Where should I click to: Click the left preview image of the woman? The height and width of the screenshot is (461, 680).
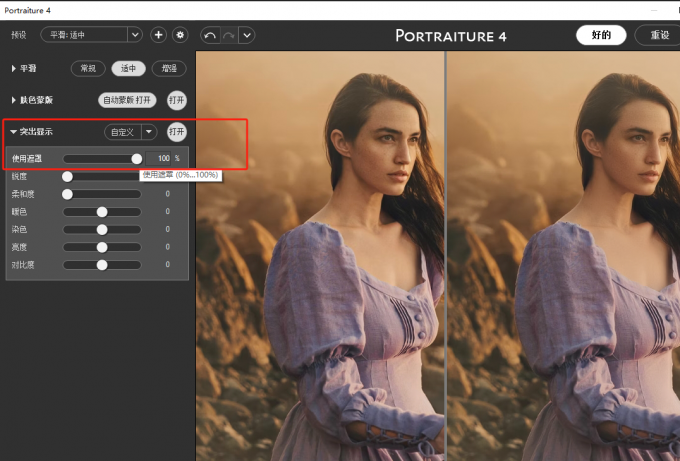click(320, 256)
